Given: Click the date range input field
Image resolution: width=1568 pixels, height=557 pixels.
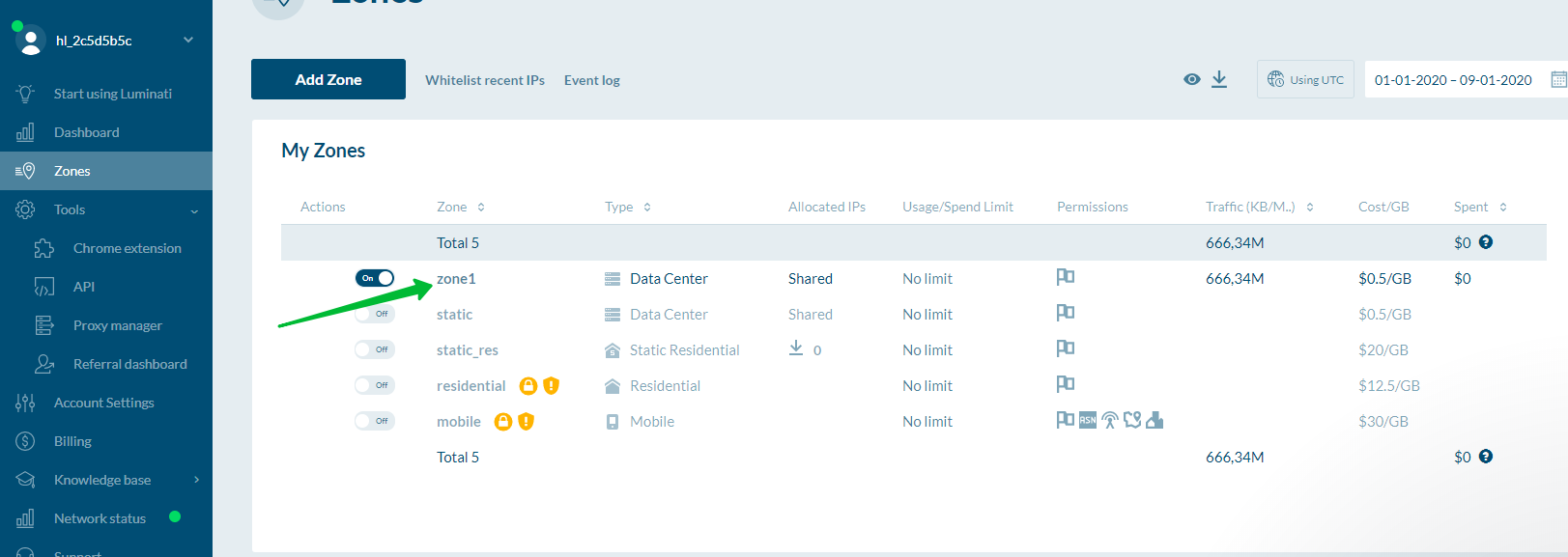Looking at the screenshot, I should tap(1452, 80).
